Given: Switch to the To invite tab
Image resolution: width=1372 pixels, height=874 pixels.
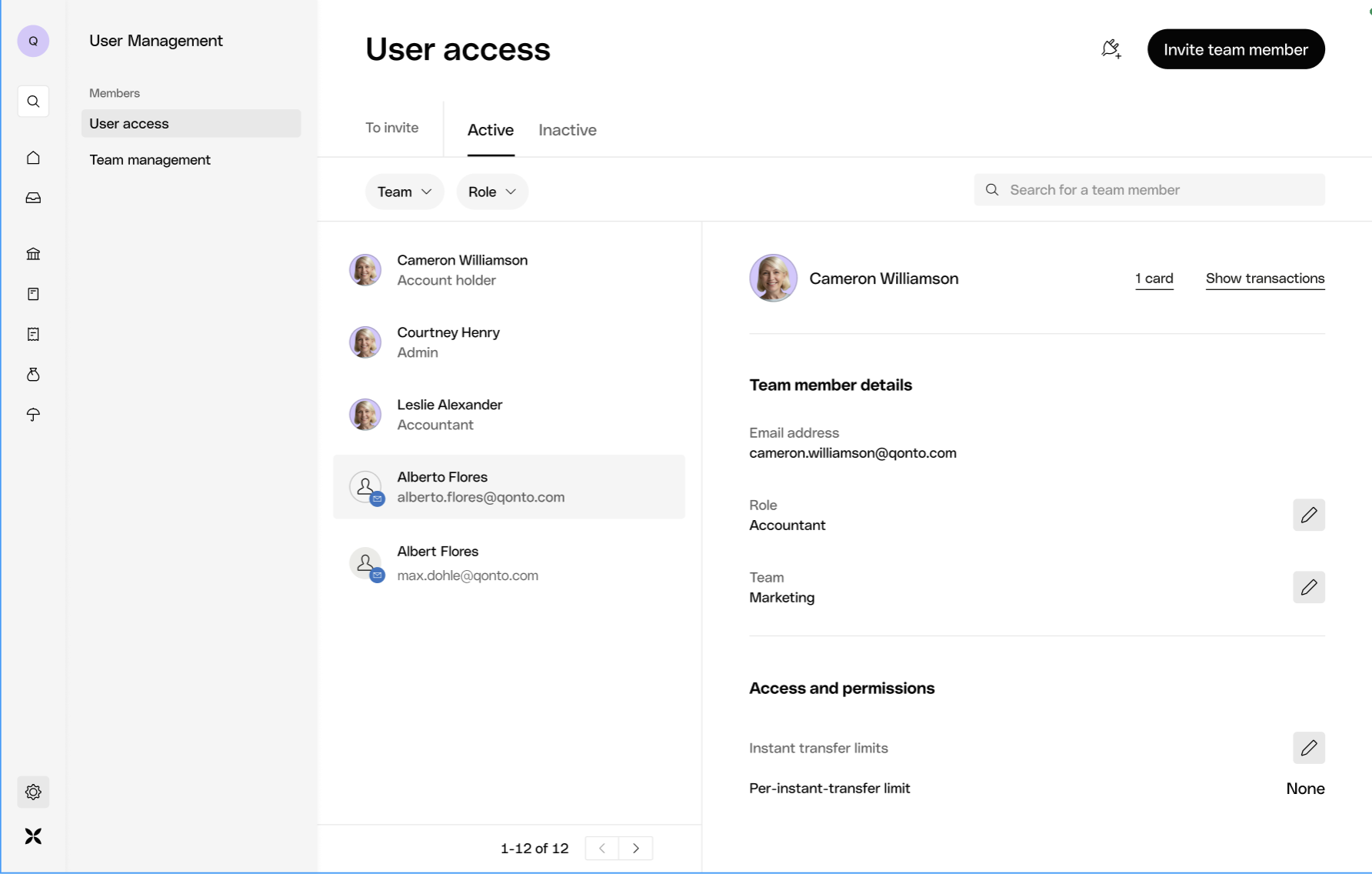Looking at the screenshot, I should coord(392,128).
